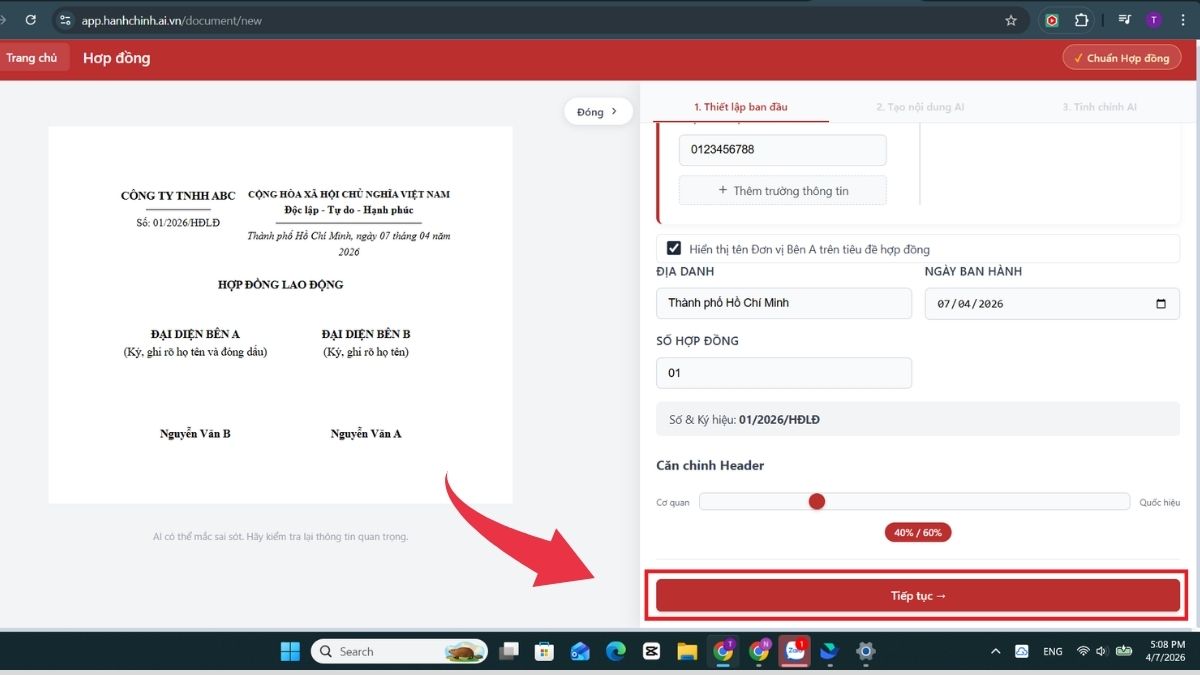Image resolution: width=1200 pixels, height=675 pixels.
Task: Click '+ Thêm trường thông tin' button
Action: pyautogui.click(x=783, y=190)
